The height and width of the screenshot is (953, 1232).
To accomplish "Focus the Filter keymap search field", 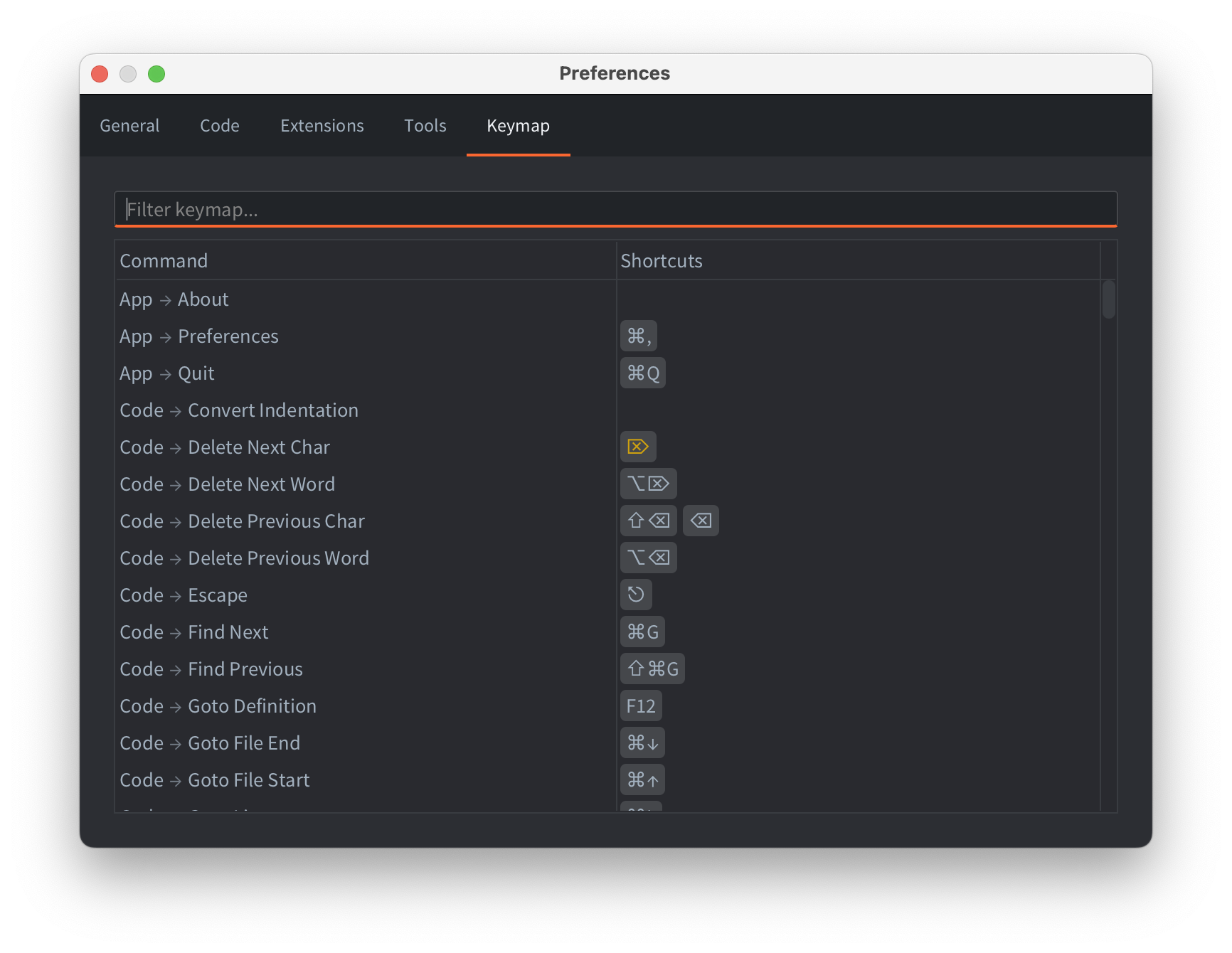I will pos(615,209).
